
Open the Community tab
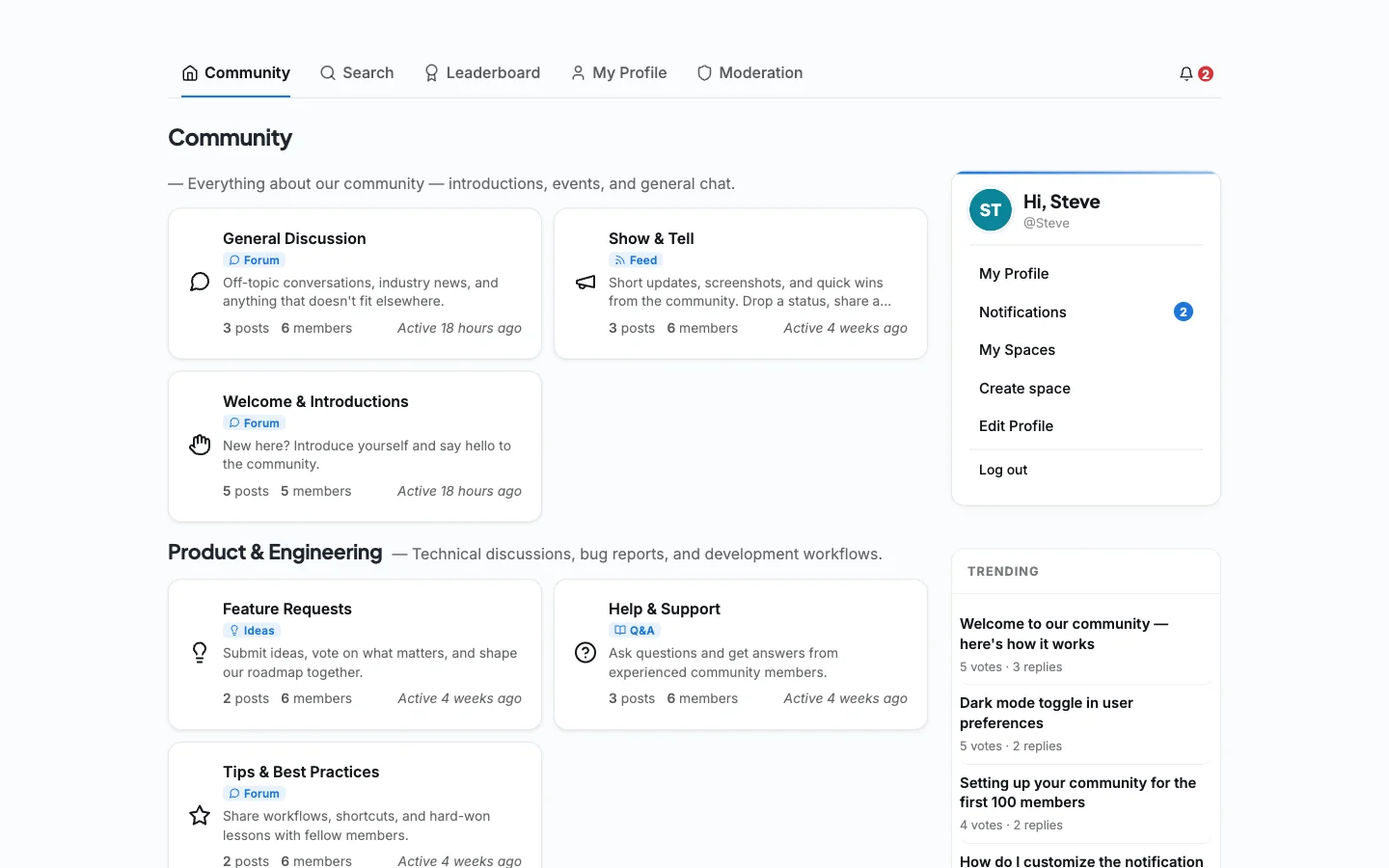coord(235,73)
